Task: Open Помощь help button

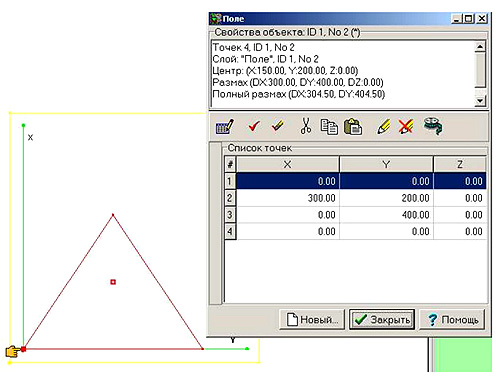Action: (452, 319)
